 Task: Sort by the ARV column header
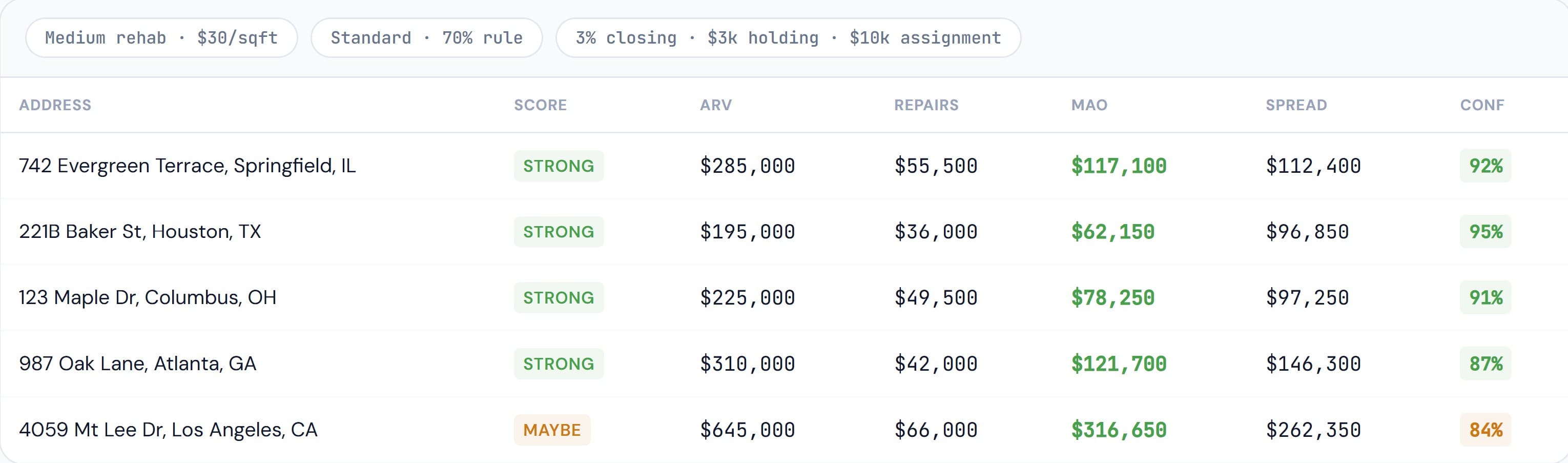click(716, 104)
